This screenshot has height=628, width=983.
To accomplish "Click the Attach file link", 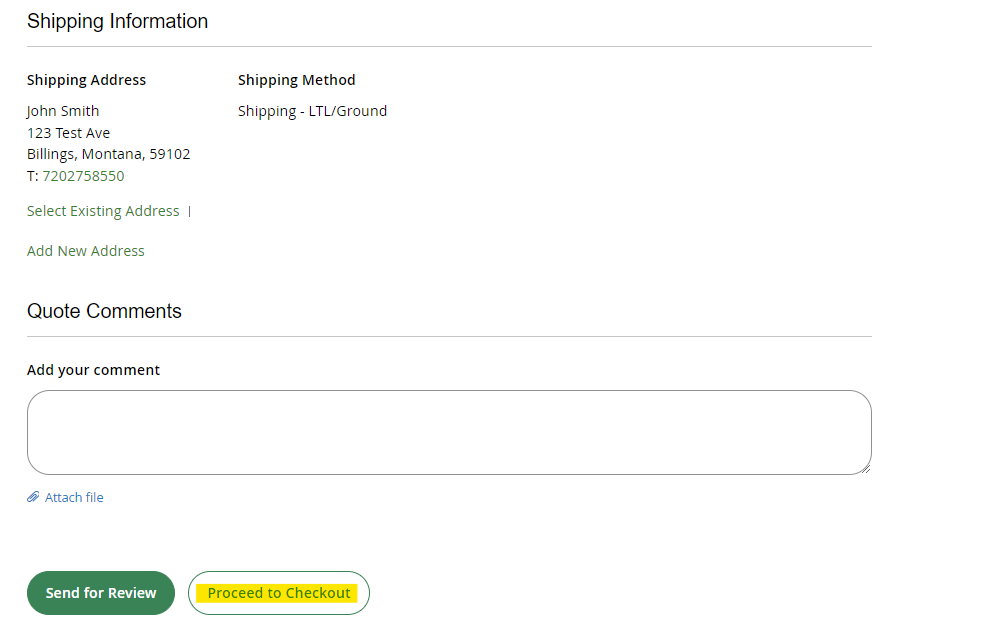I will pos(74,497).
